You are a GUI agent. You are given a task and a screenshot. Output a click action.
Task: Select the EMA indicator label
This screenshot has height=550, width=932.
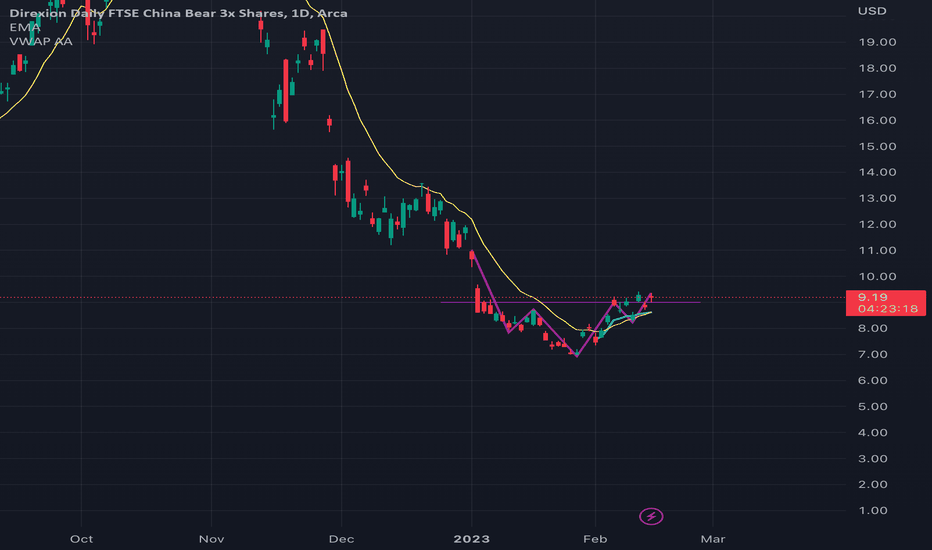point(25,27)
